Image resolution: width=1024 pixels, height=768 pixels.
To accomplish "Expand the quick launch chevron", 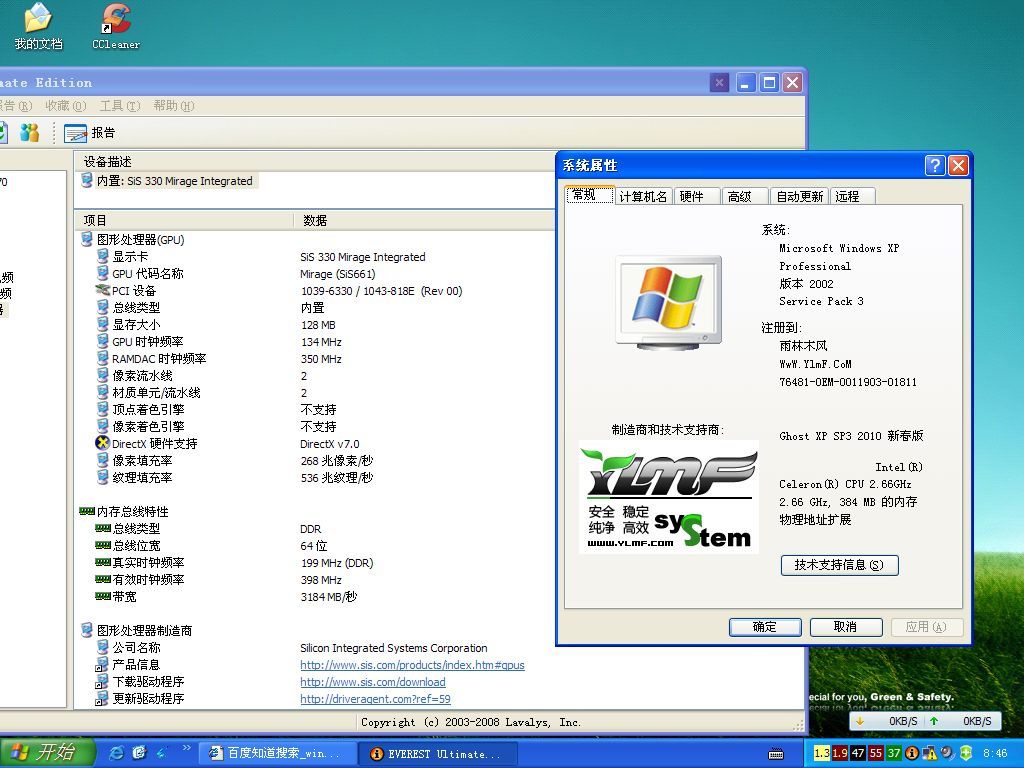I will coord(187,748).
